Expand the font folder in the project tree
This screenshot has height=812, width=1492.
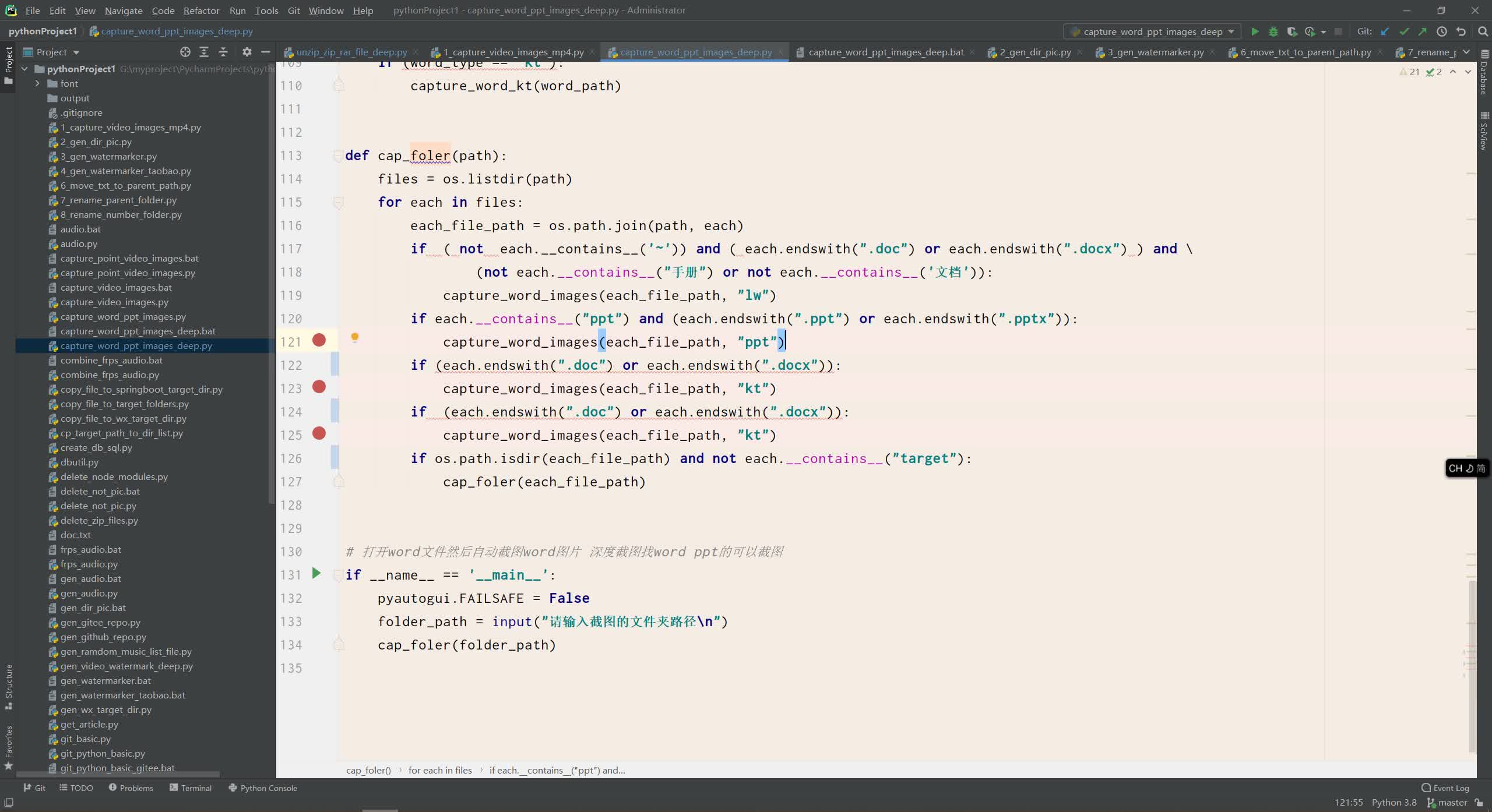[37, 83]
